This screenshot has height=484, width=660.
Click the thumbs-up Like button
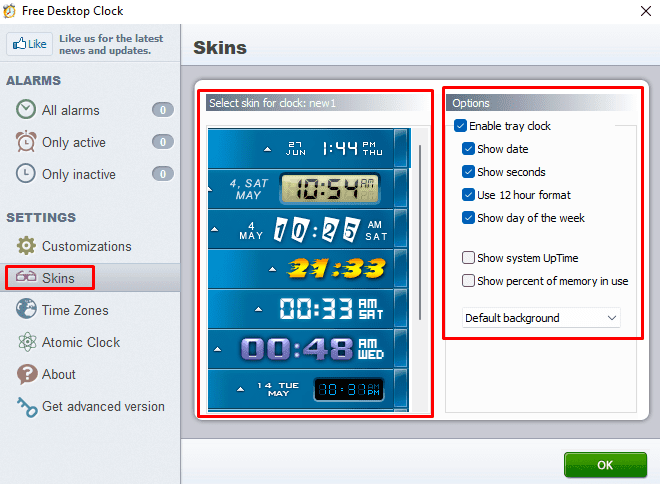(x=29, y=44)
